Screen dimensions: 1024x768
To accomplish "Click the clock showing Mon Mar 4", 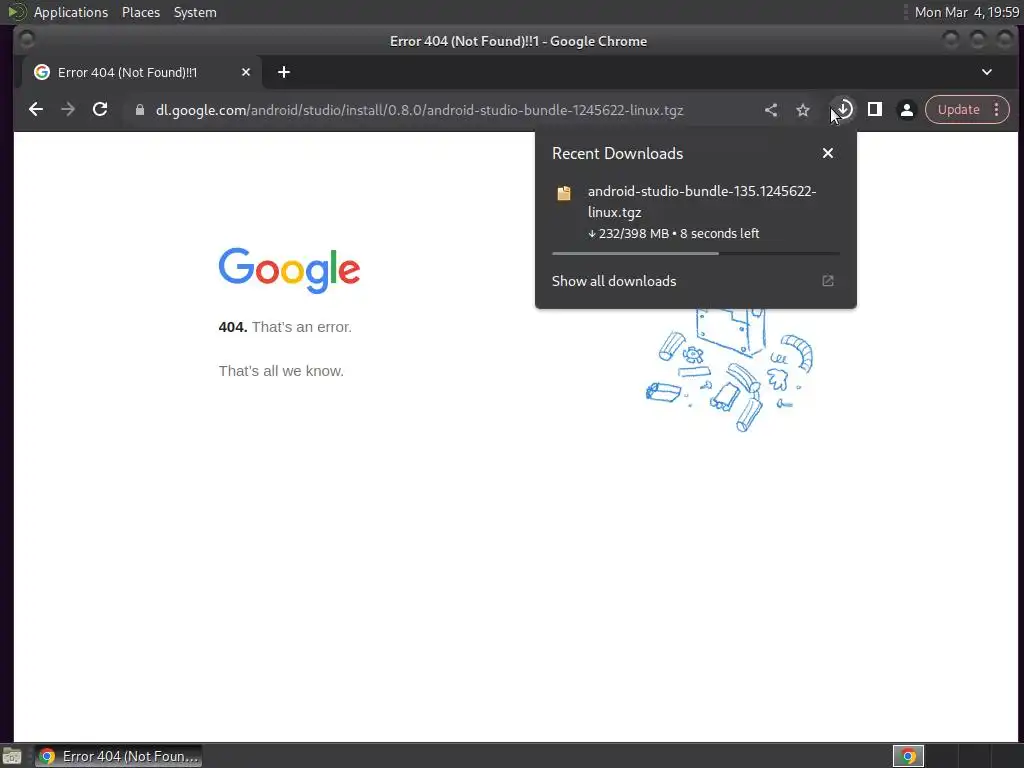I will pyautogui.click(x=967, y=12).
